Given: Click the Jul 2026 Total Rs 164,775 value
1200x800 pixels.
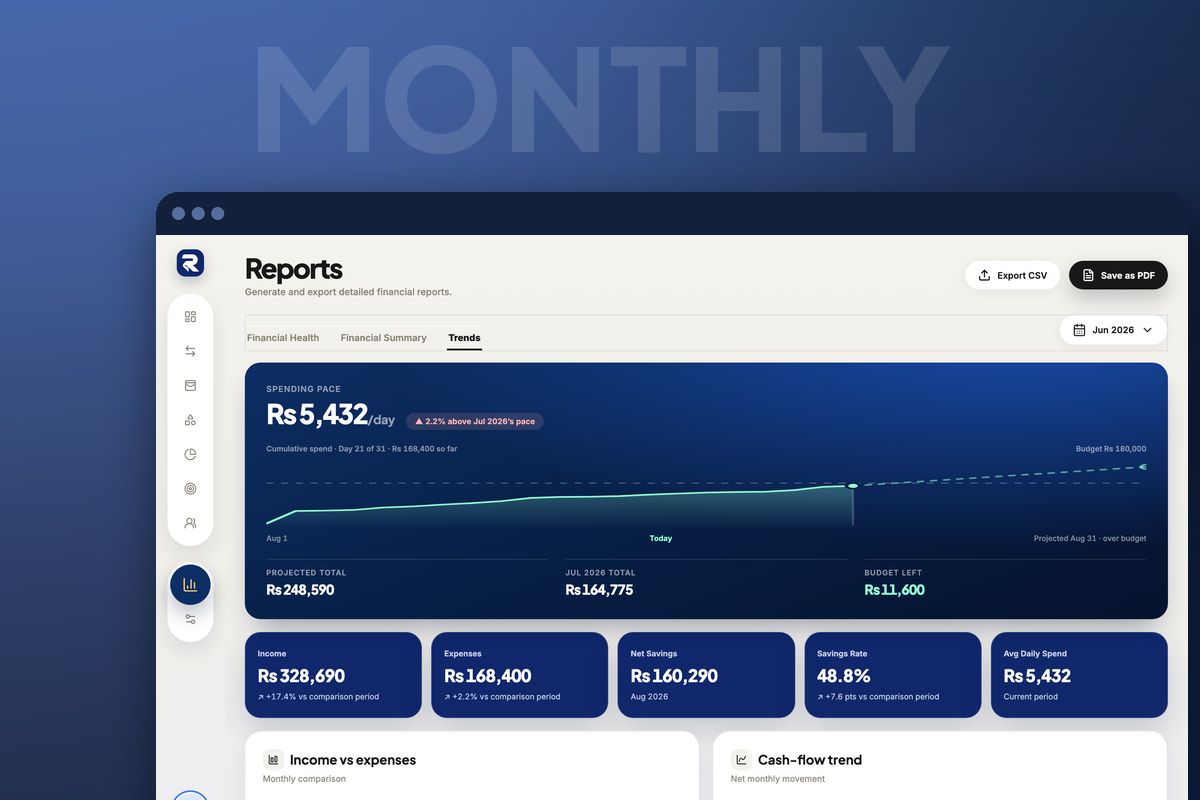Looking at the screenshot, I should pyautogui.click(x=599, y=590).
